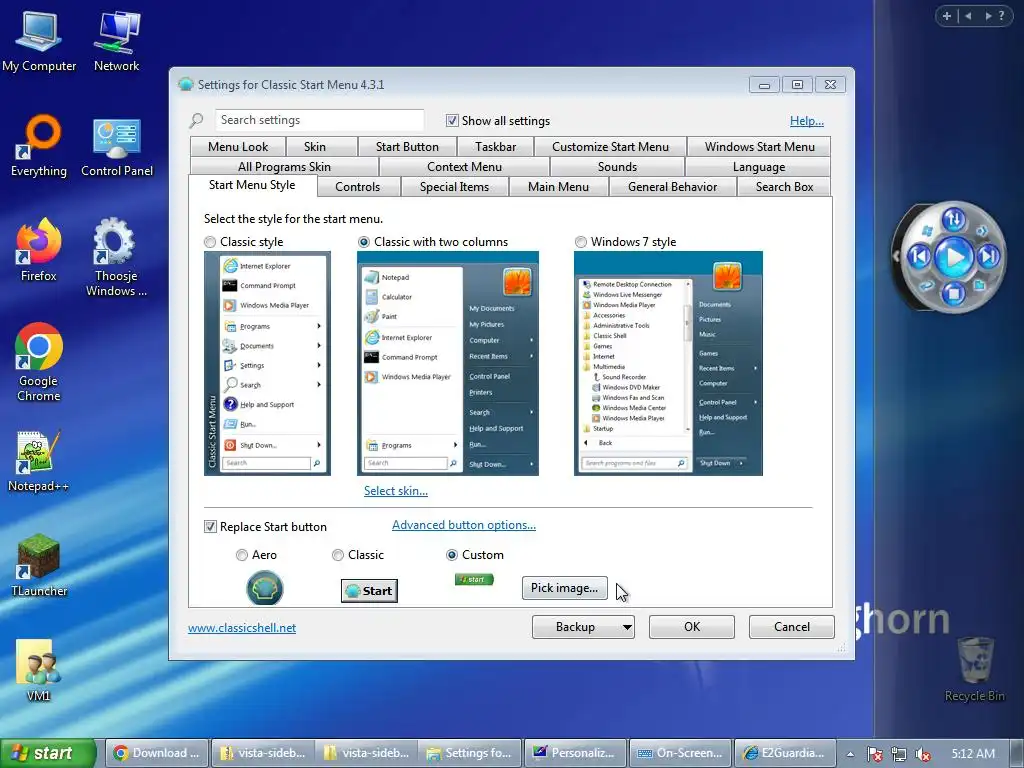Switch to the Controls tab
The image size is (1024, 768).
[x=357, y=187]
